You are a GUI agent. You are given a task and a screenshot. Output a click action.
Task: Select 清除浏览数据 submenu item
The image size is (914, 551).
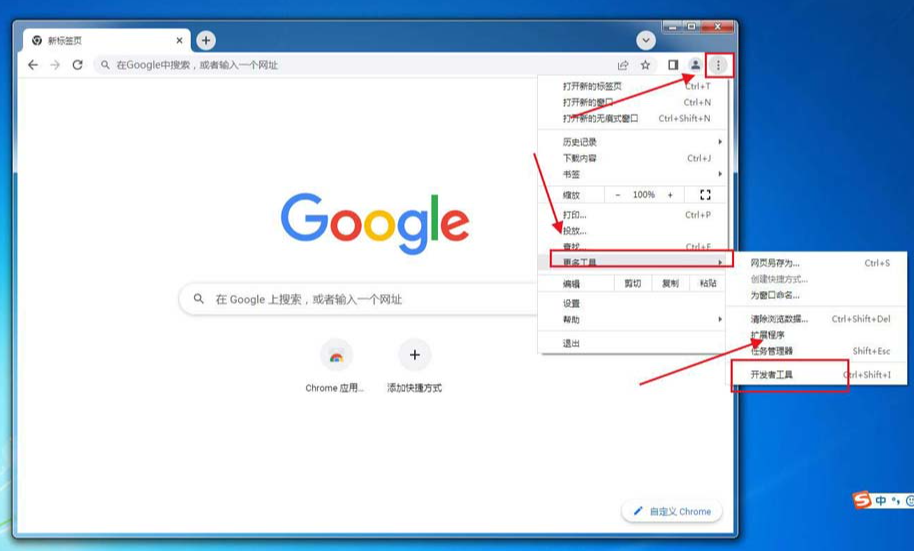point(817,319)
